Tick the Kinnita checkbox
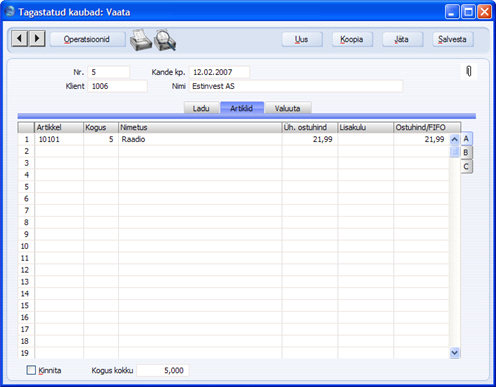496x387 pixels. pyautogui.click(x=31, y=370)
